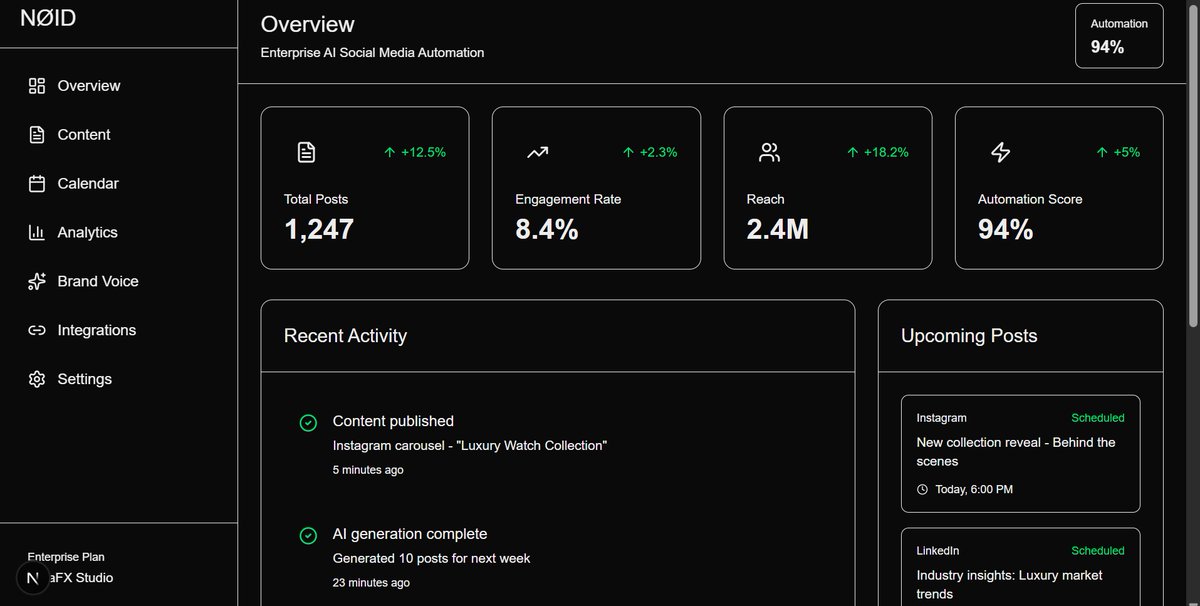Click the Automation 94% badge in header
Image resolution: width=1200 pixels, height=606 pixels.
[x=1119, y=36]
